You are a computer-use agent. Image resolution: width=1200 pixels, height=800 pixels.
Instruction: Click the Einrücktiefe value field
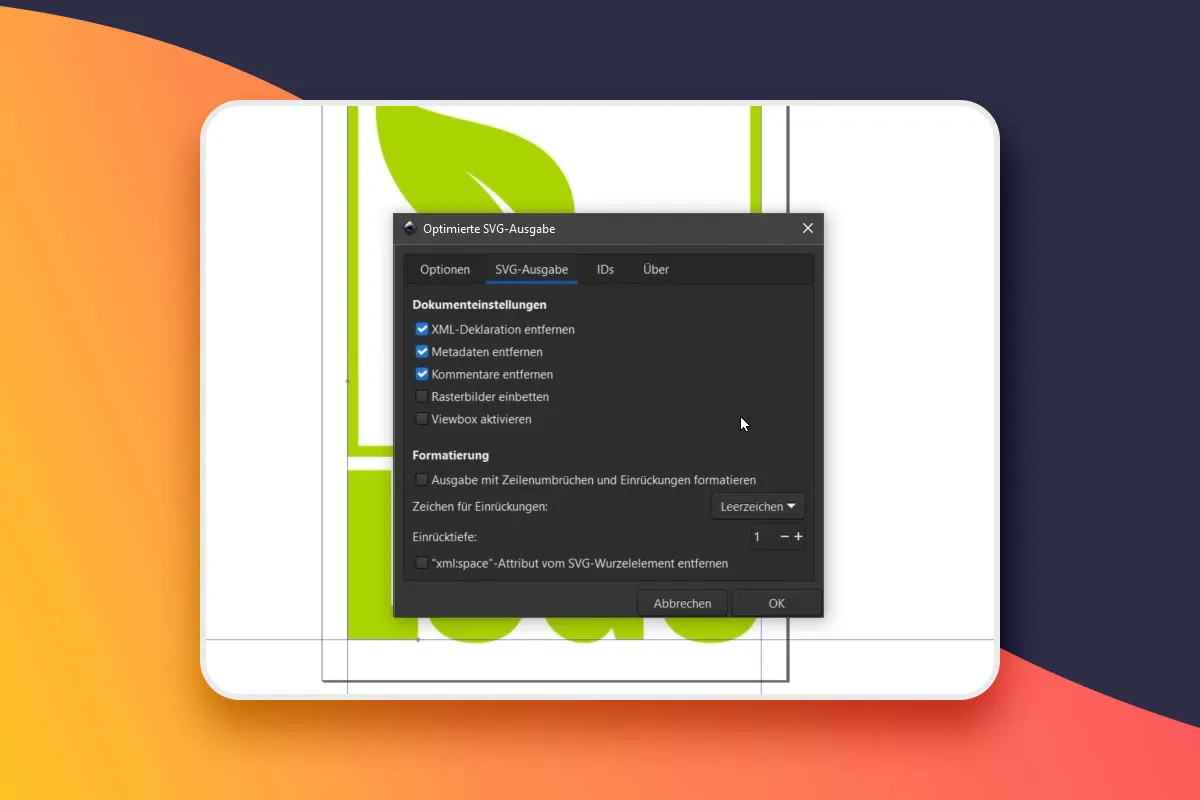click(764, 537)
